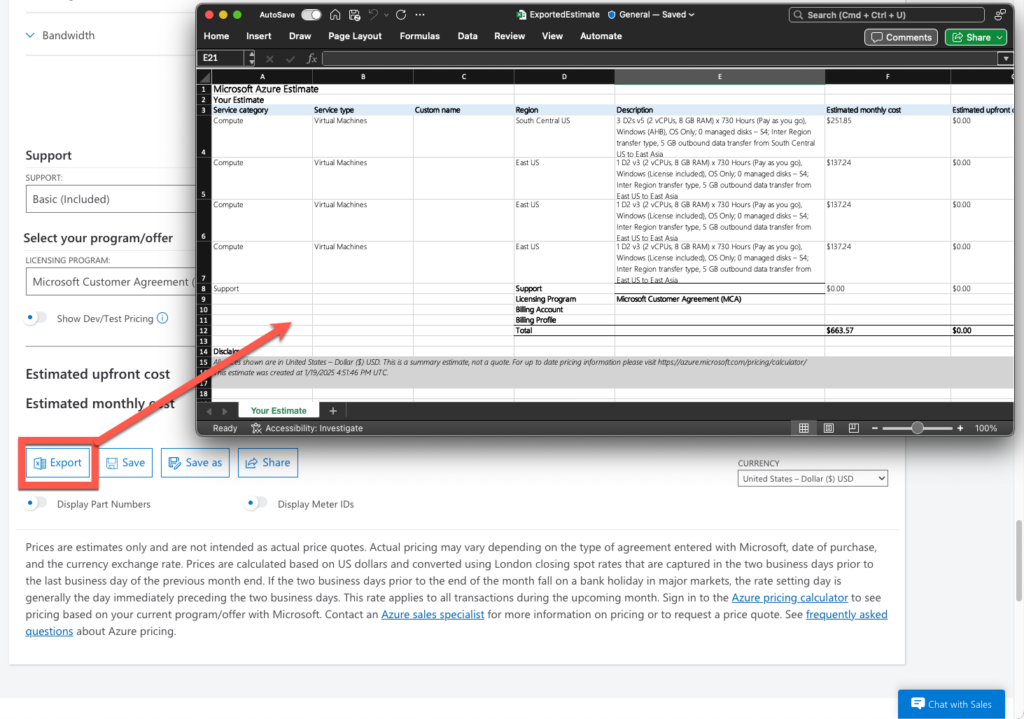Click the Name Box stepper arrows
The width and height of the screenshot is (1024, 719).
click(251, 59)
